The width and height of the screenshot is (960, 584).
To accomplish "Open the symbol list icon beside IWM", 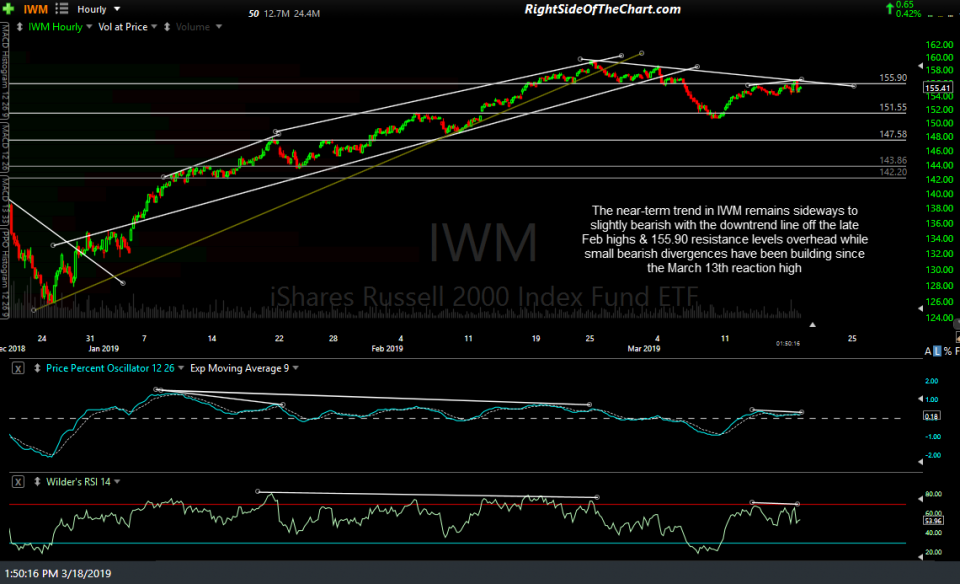I will (x=61, y=8).
